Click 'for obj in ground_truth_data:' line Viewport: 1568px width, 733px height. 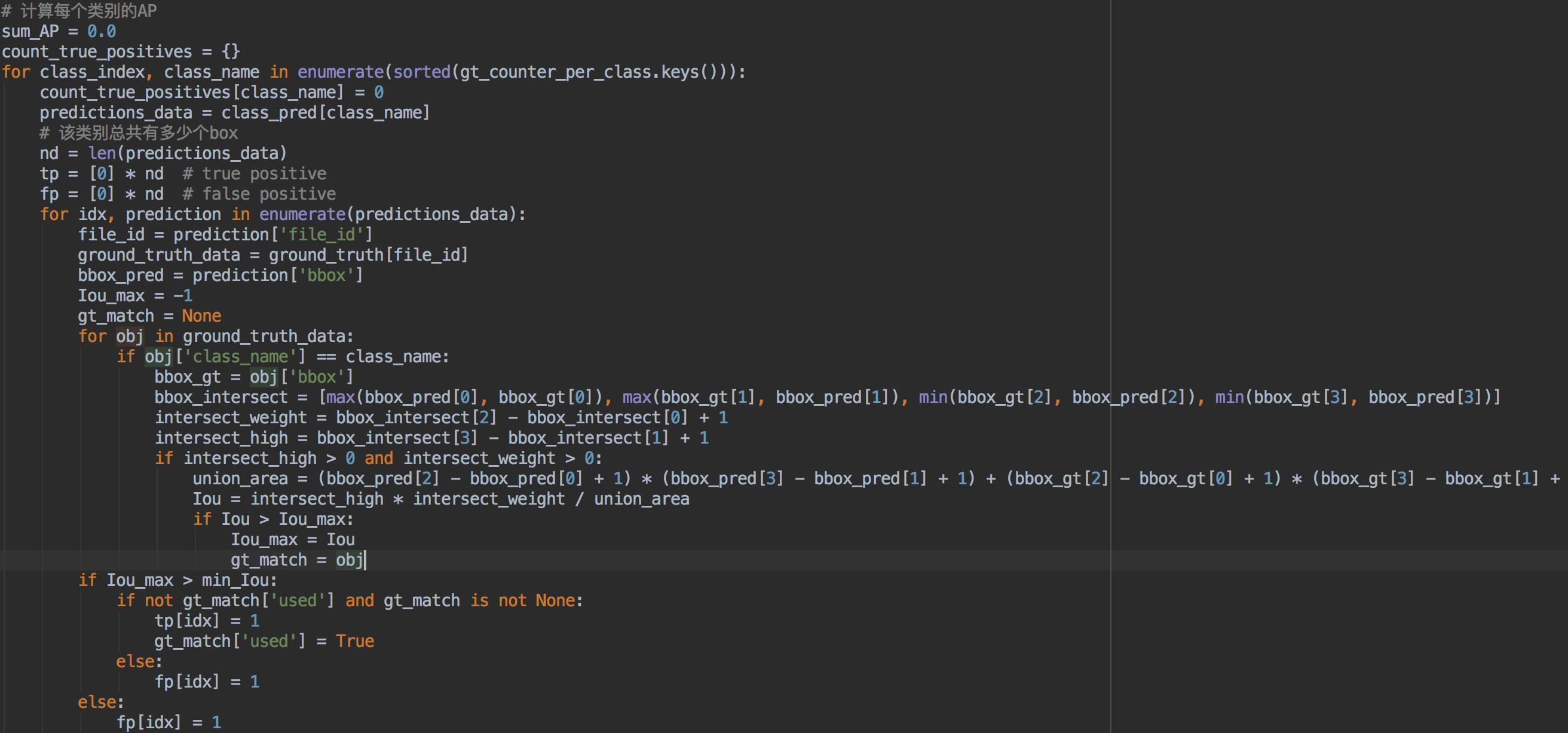pyautogui.click(x=216, y=336)
